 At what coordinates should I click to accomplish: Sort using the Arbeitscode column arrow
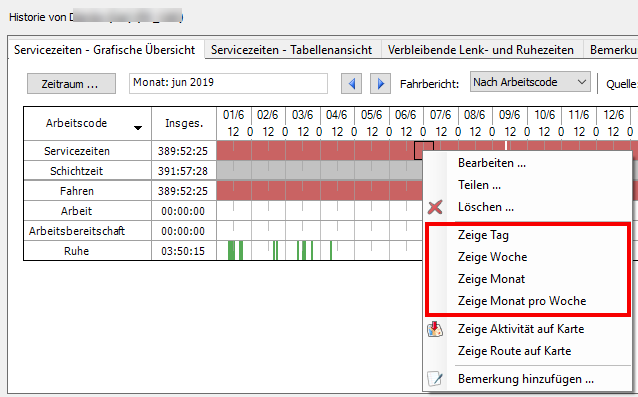point(138,128)
